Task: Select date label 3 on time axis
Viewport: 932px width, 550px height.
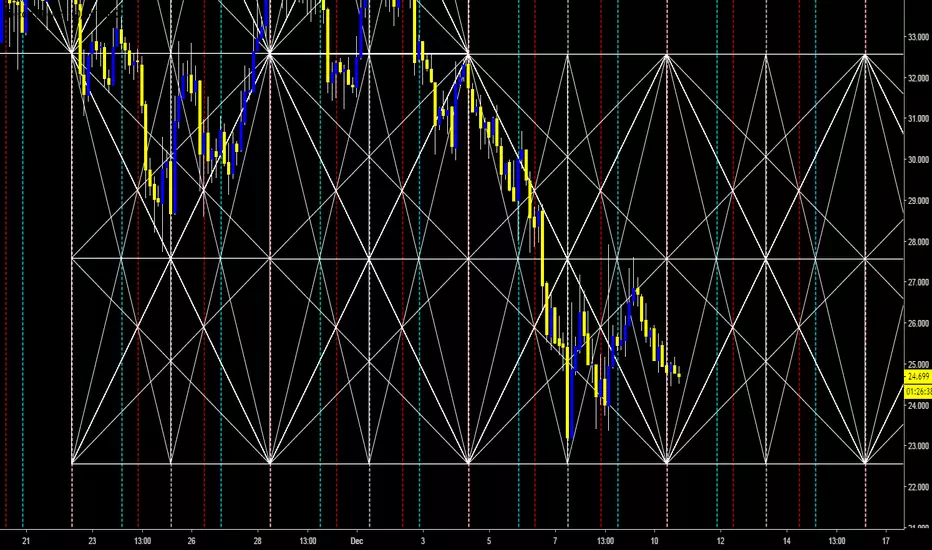Action: coord(423,540)
